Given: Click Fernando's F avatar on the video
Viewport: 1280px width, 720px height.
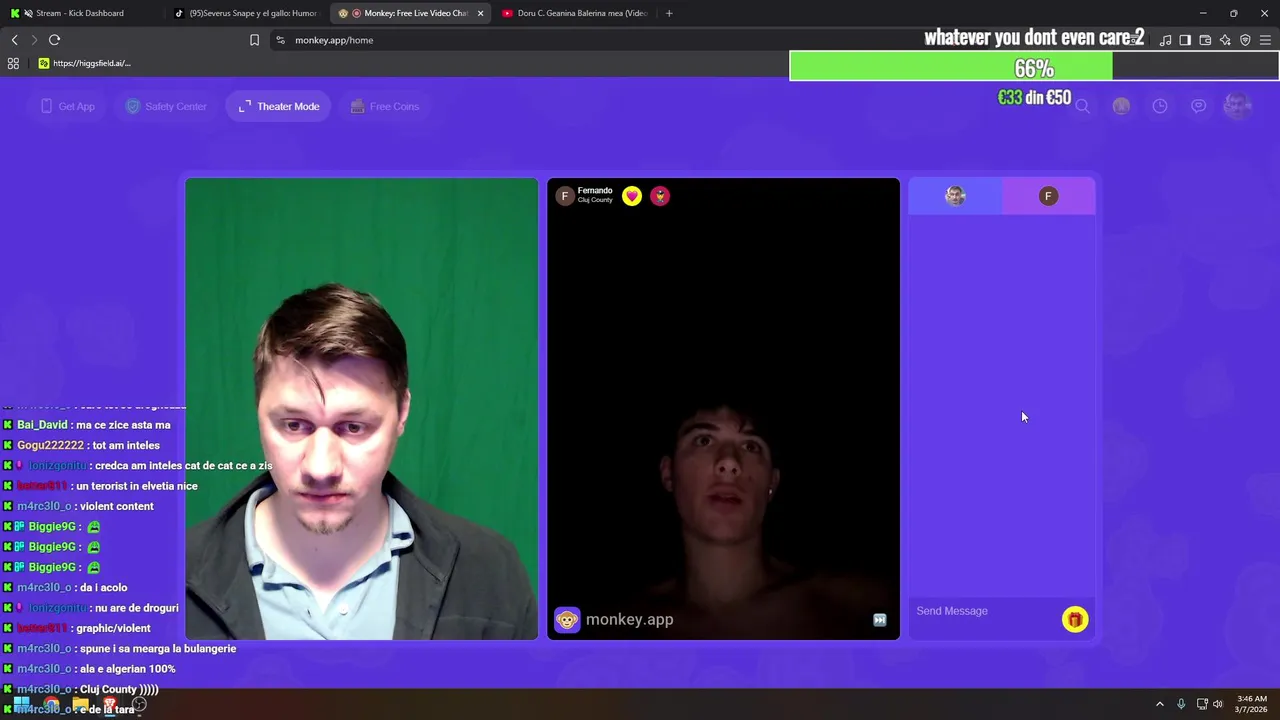Looking at the screenshot, I should 565,196.
